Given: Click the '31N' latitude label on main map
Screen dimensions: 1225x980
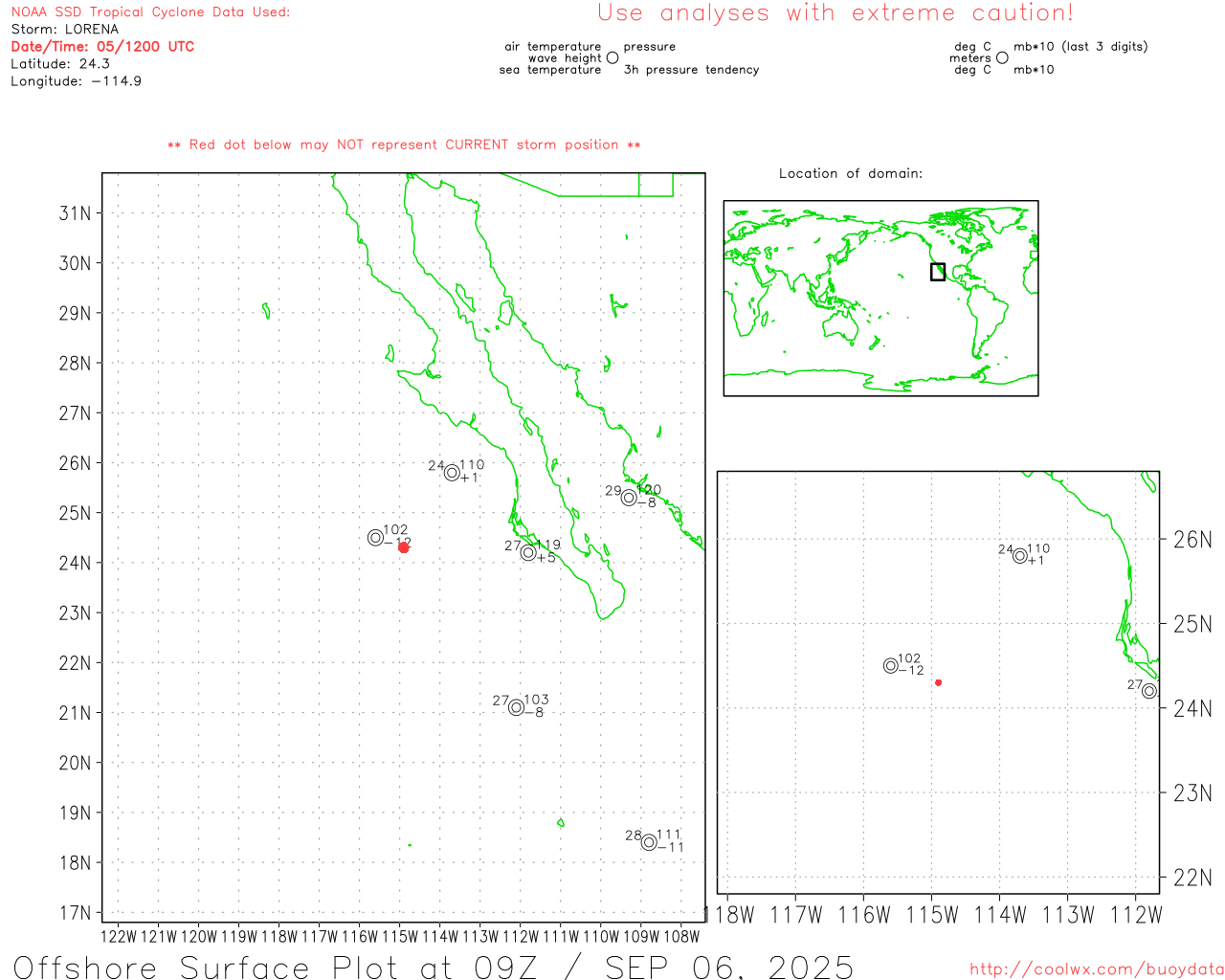Looking at the screenshot, I should coord(76,212).
